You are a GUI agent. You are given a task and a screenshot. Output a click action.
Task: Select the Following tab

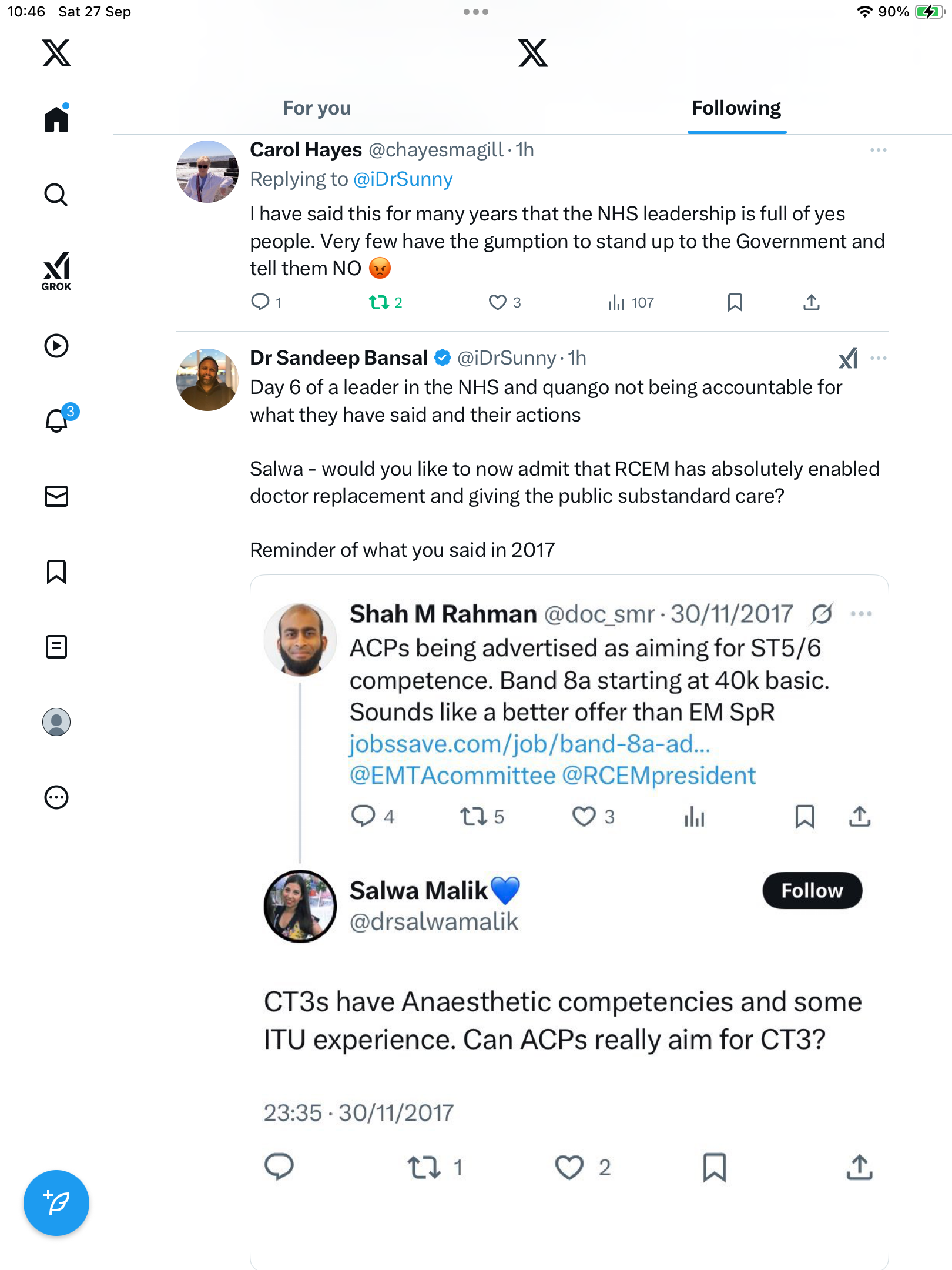(x=736, y=108)
